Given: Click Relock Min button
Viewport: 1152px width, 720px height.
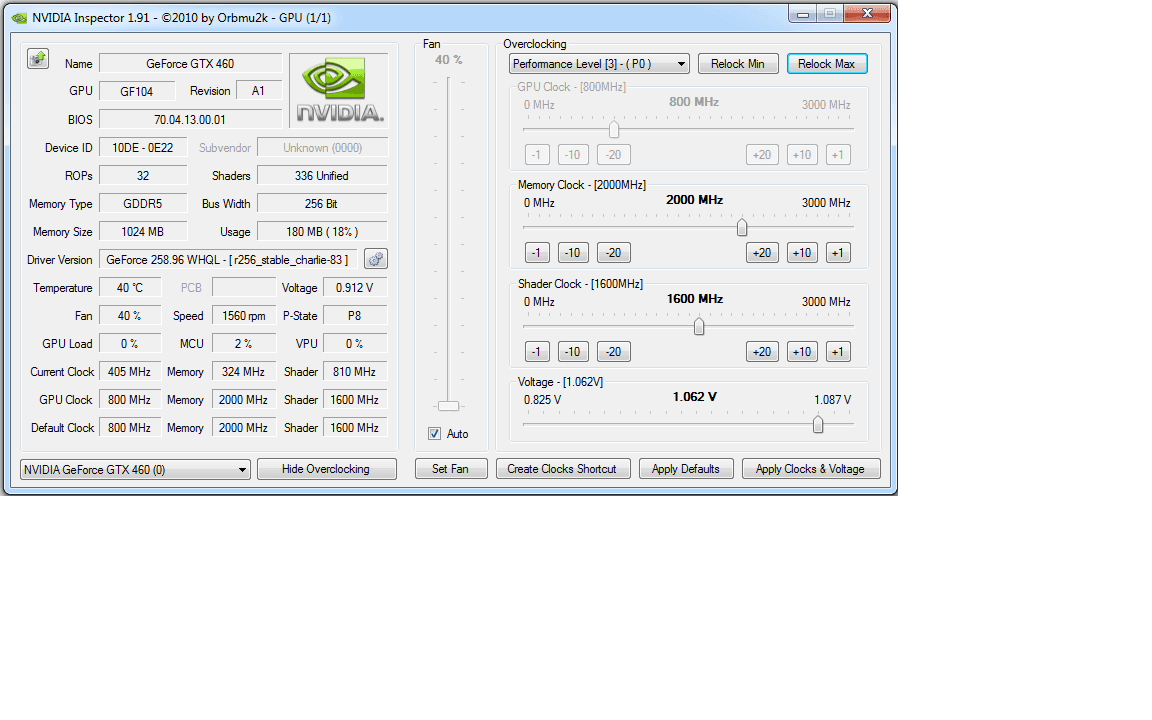Looking at the screenshot, I should (x=738, y=64).
